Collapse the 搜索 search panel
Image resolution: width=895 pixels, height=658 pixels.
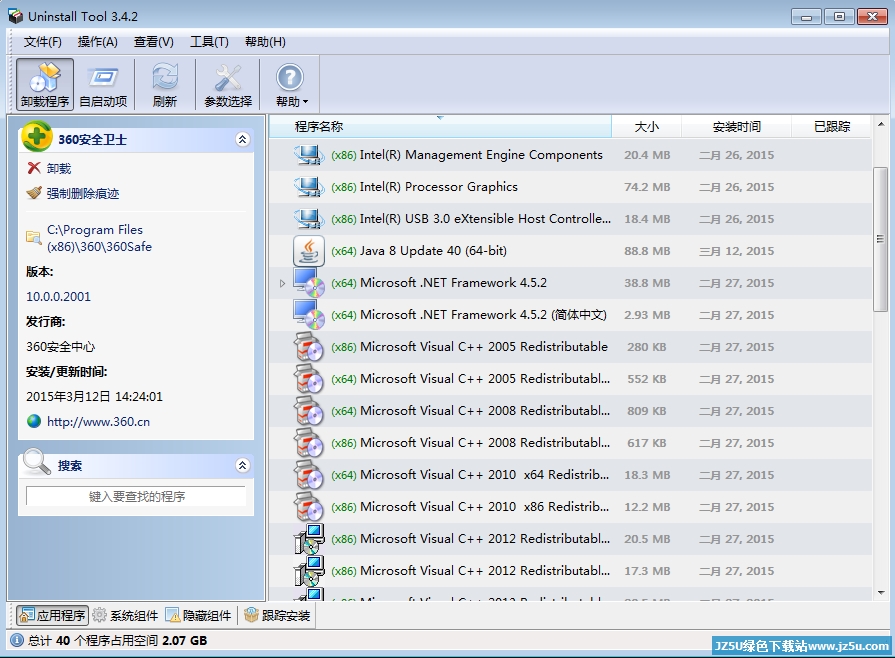coord(242,465)
